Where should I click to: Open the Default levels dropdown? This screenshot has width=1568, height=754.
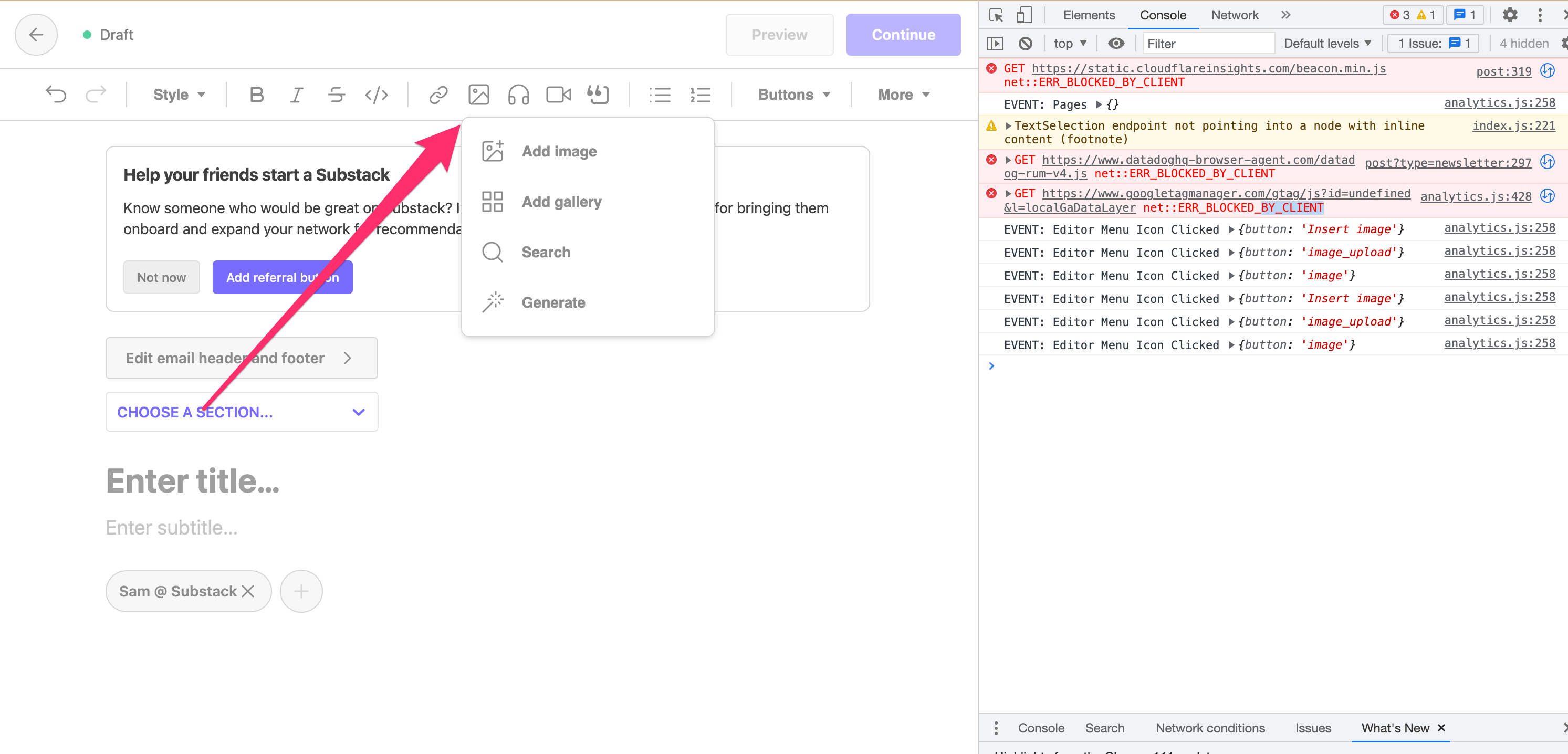[1327, 43]
